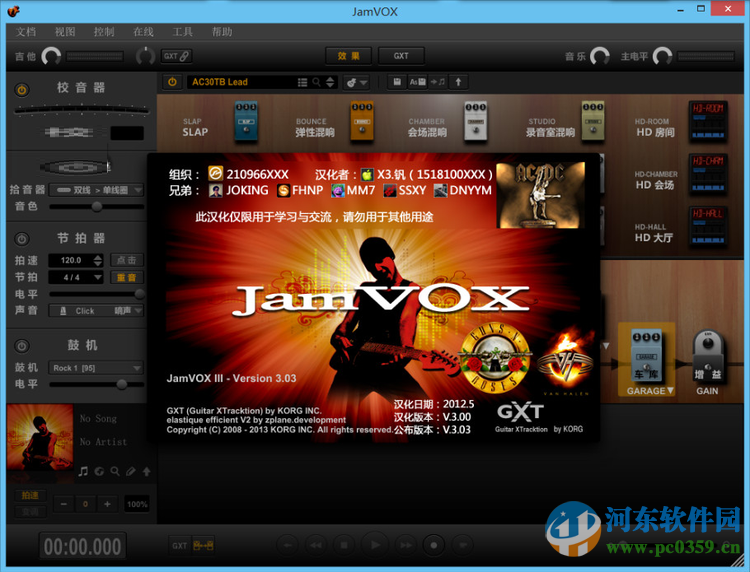Screen dimensions: 750x572
Task: Open the 控制 menu
Action: [x=104, y=32]
